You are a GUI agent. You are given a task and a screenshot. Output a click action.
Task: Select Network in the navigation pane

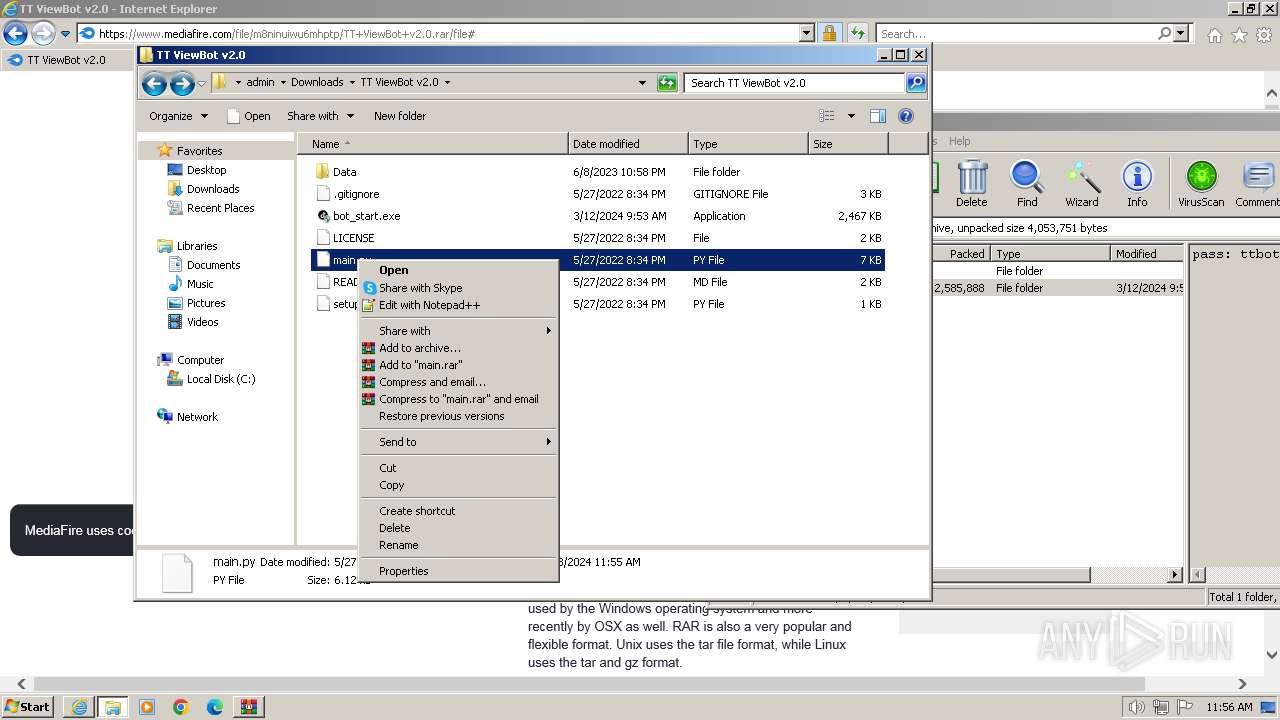(197, 417)
